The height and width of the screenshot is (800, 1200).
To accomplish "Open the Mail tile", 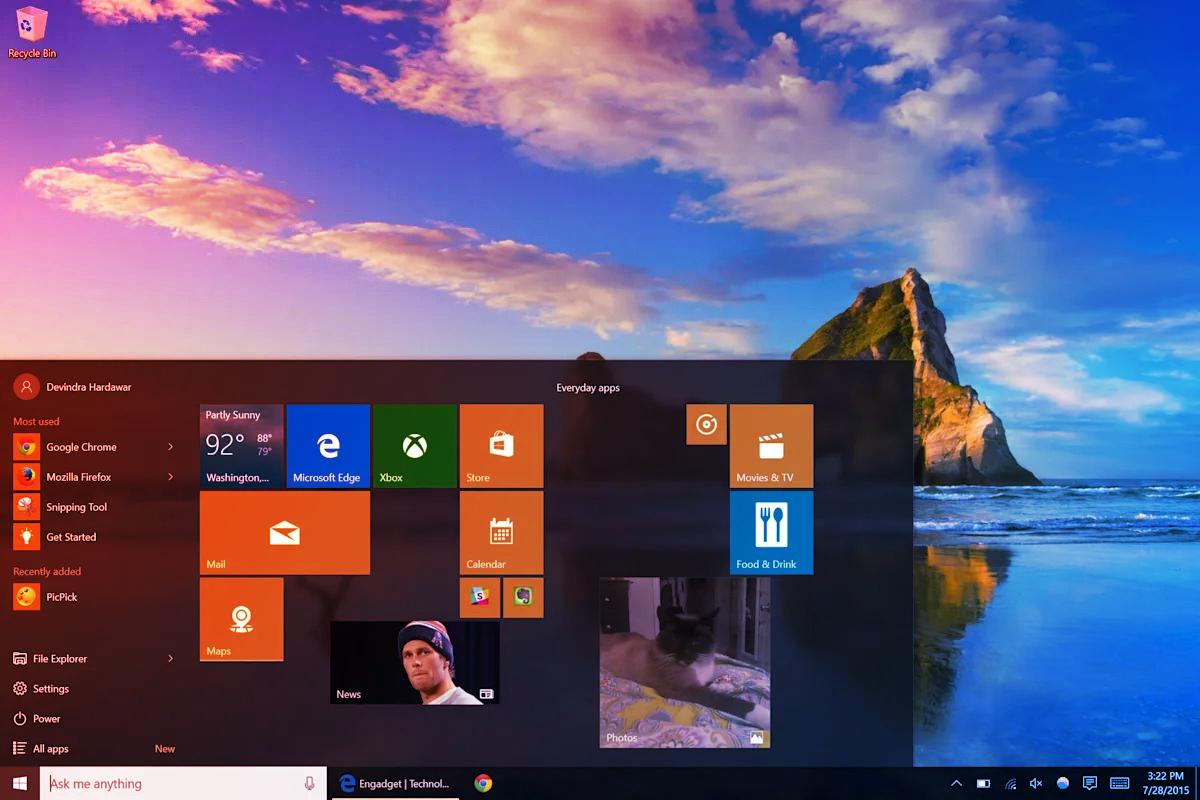I will [x=285, y=533].
